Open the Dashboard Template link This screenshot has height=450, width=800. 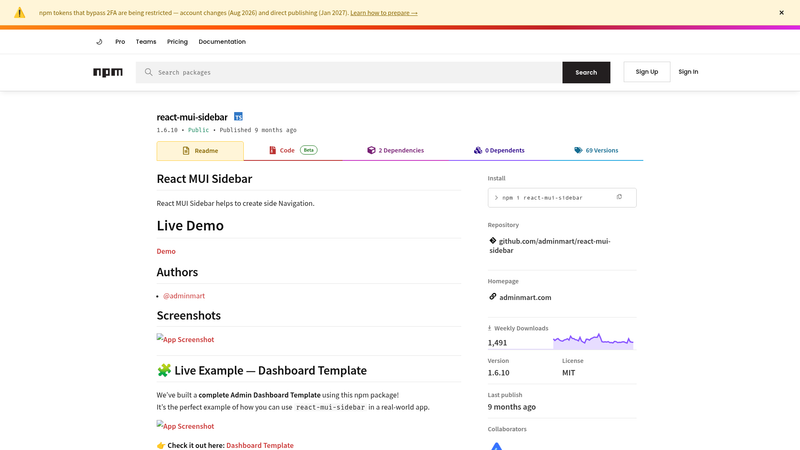[x=260, y=445]
